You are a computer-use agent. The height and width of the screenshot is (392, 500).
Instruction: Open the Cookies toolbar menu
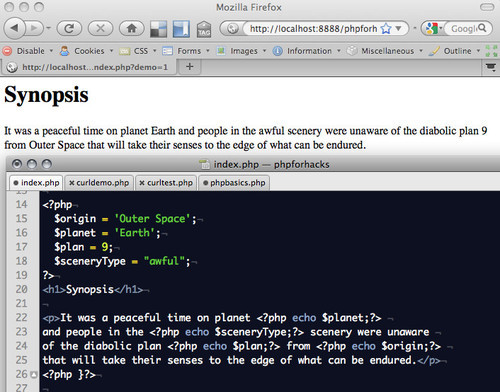86,51
